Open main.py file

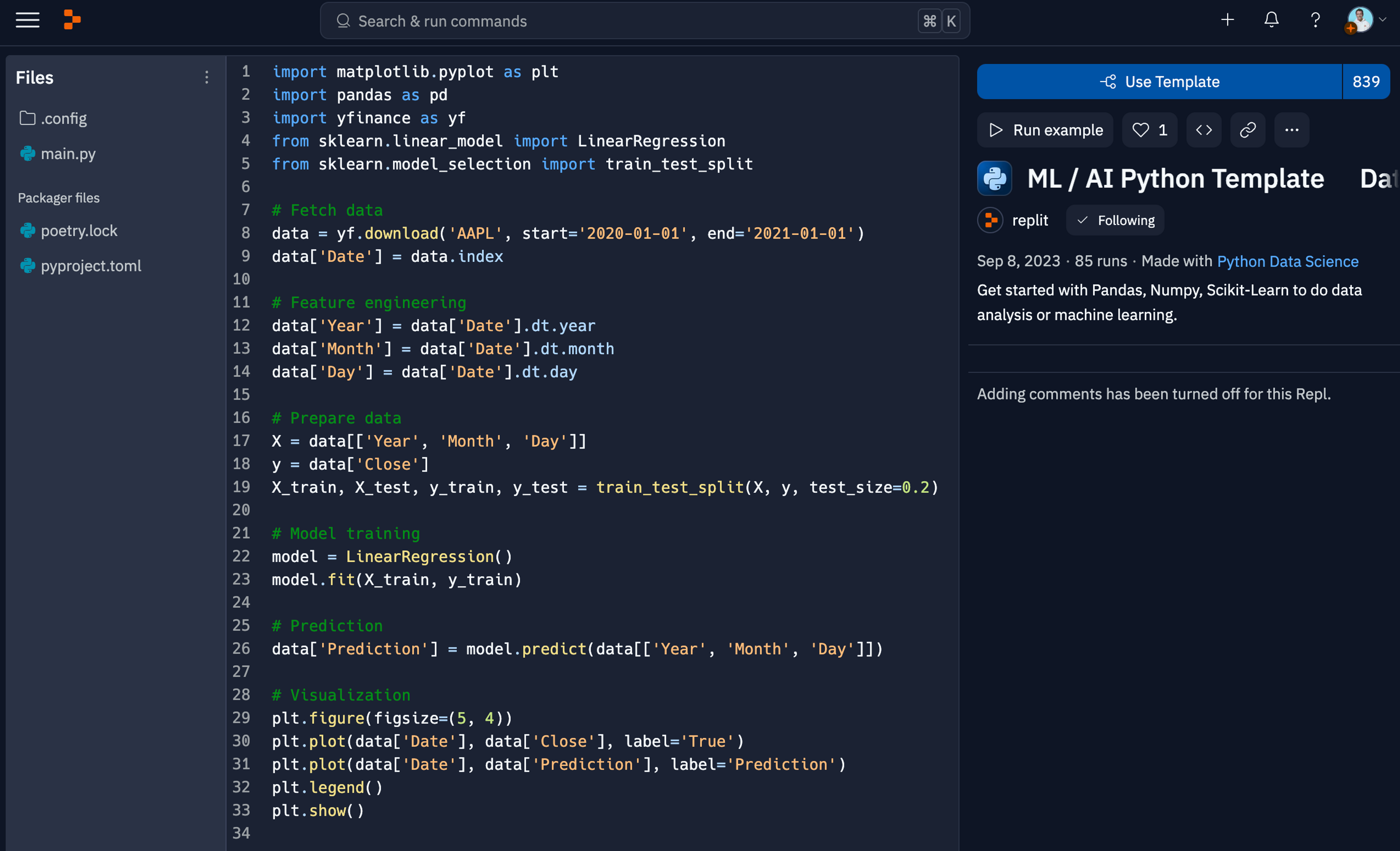click(x=67, y=154)
